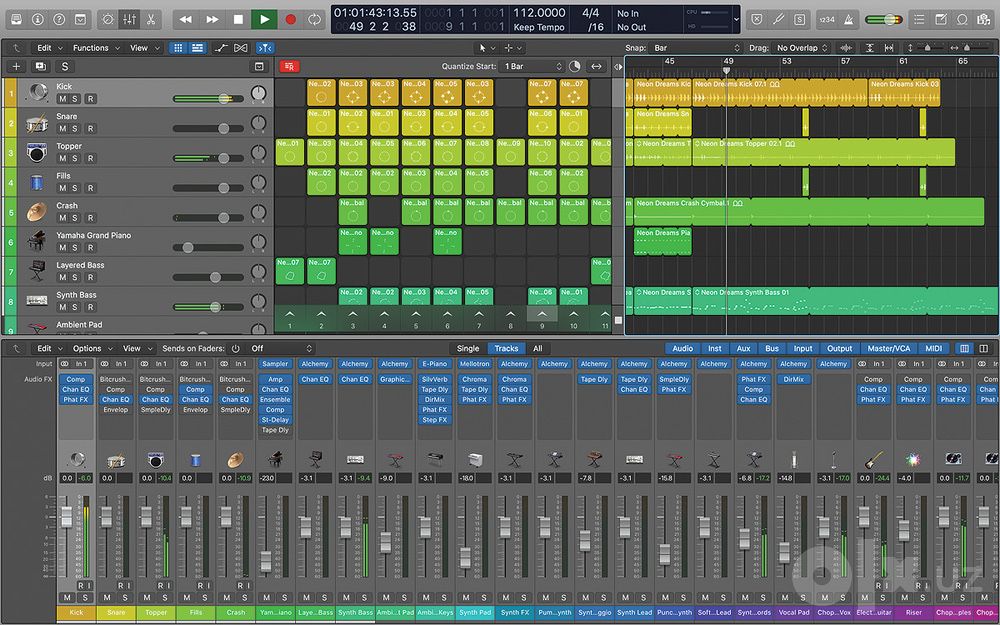The image size is (1000, 625).
Task: Hide the Mixer using the faders icon
Action: pos(129,20)
